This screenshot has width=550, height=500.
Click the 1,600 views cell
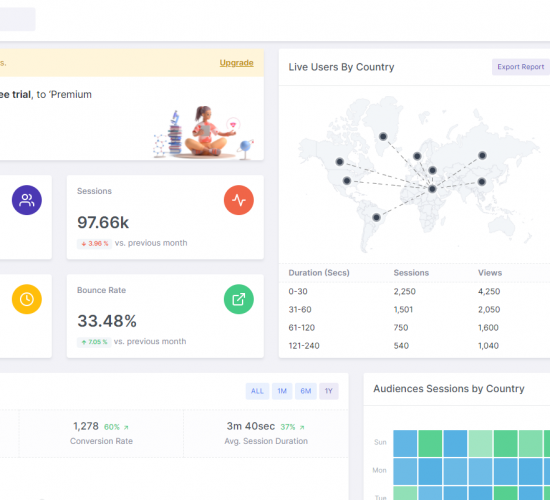(x=488, y=327)
